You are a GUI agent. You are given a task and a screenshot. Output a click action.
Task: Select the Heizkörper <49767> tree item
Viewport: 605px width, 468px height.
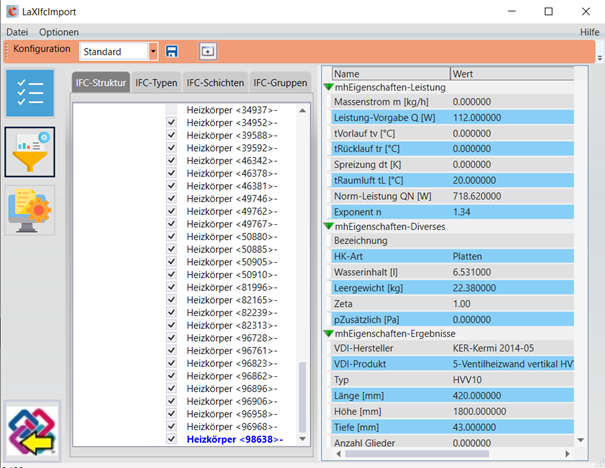point(232,224)
